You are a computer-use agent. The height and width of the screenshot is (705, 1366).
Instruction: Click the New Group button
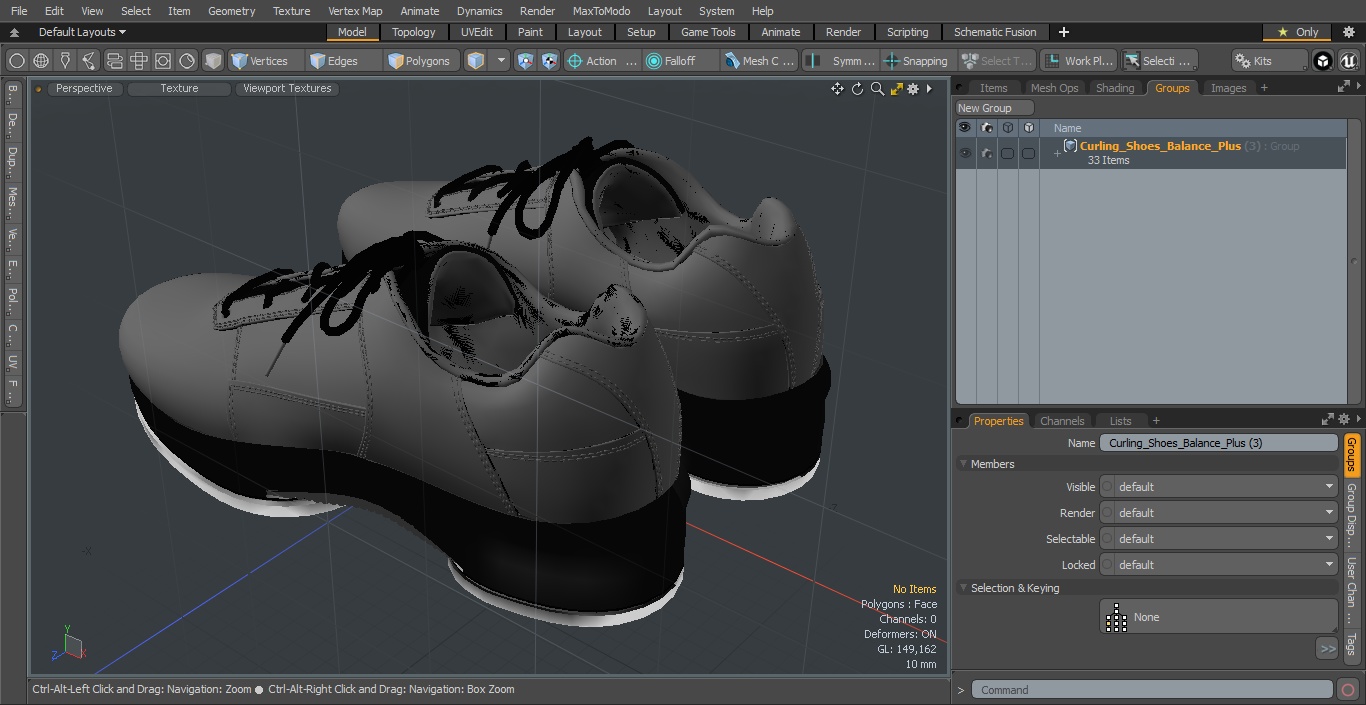[x=994, y=108]
